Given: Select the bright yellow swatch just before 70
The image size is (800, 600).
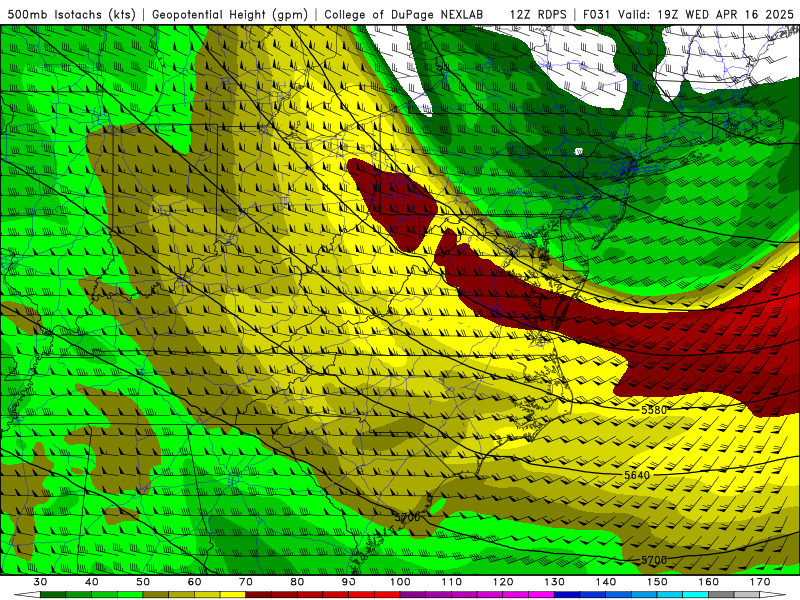Looking at the screenshot, I should (233, 595).
